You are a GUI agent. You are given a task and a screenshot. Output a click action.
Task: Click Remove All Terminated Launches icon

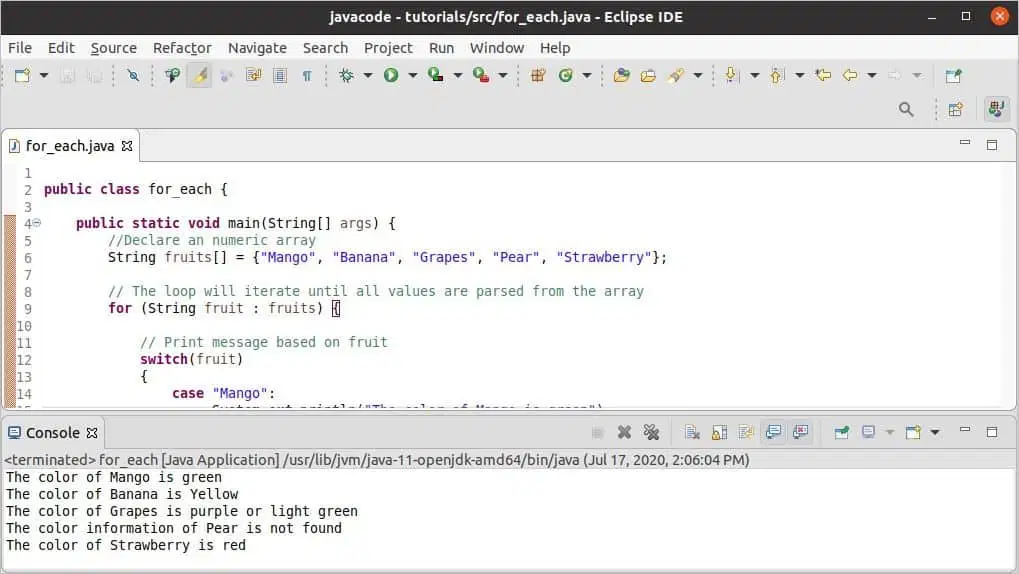pyautogui.click(x=651, y=432)
